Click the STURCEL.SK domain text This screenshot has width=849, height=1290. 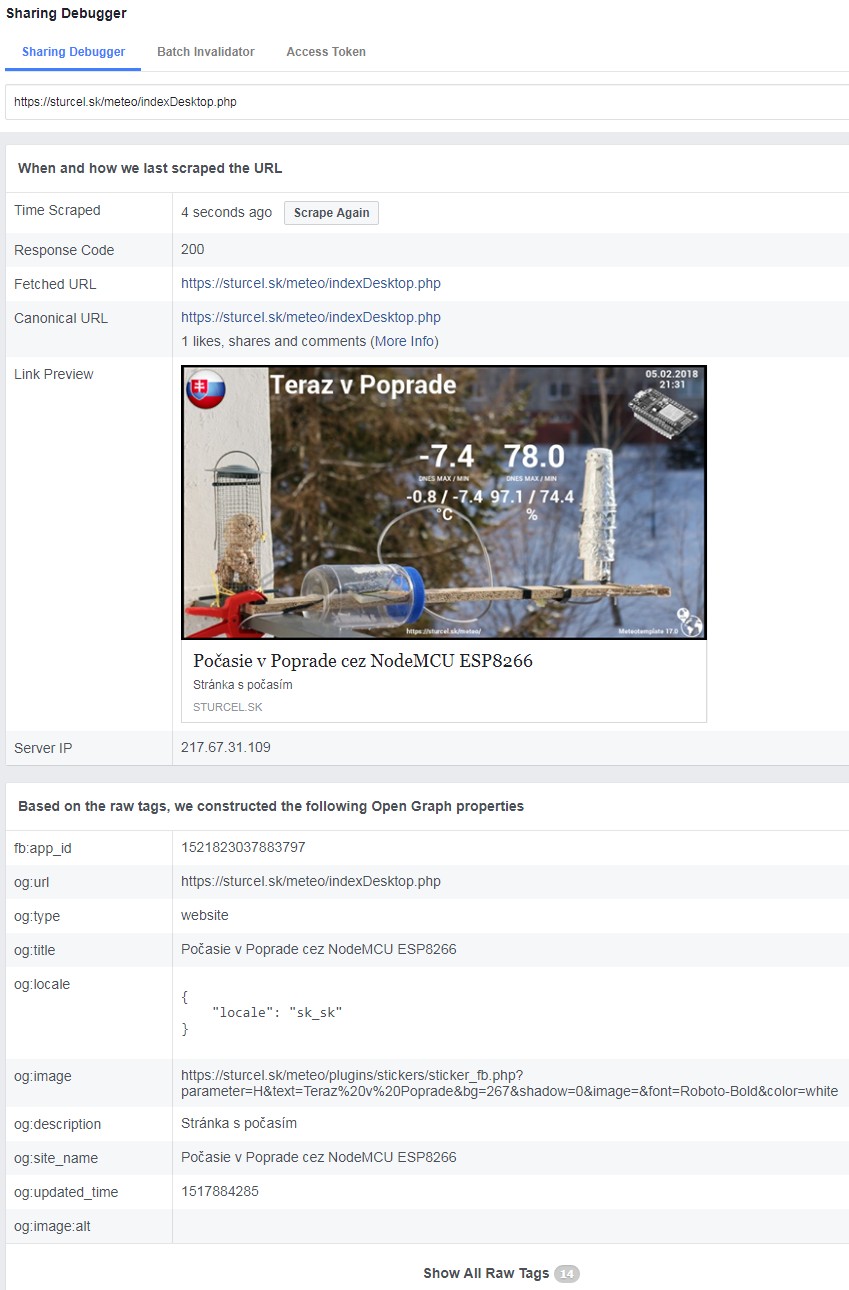pyautogui.click(x=228, y=707)
